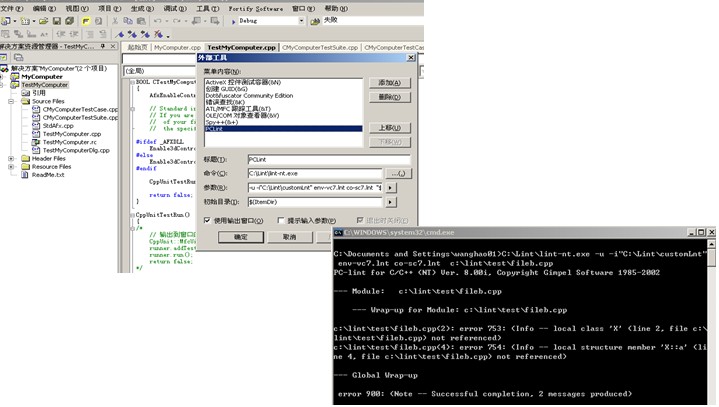Image resolution: width=719 pixels, height=407 pixels.
Task: Click the Copy toolbar icon
Action: [128, 21]
